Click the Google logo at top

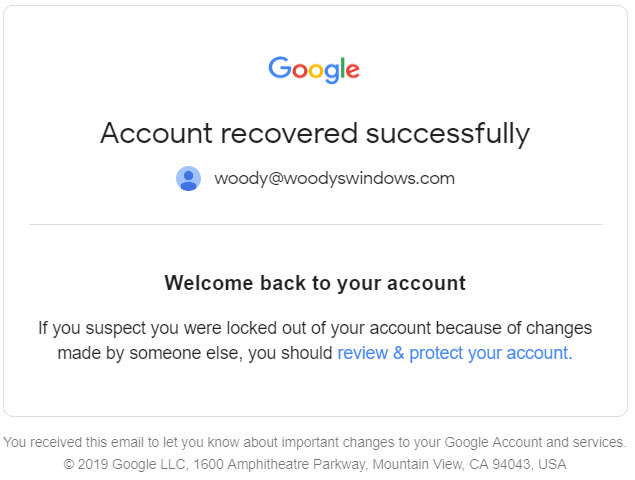coord(314,70)
